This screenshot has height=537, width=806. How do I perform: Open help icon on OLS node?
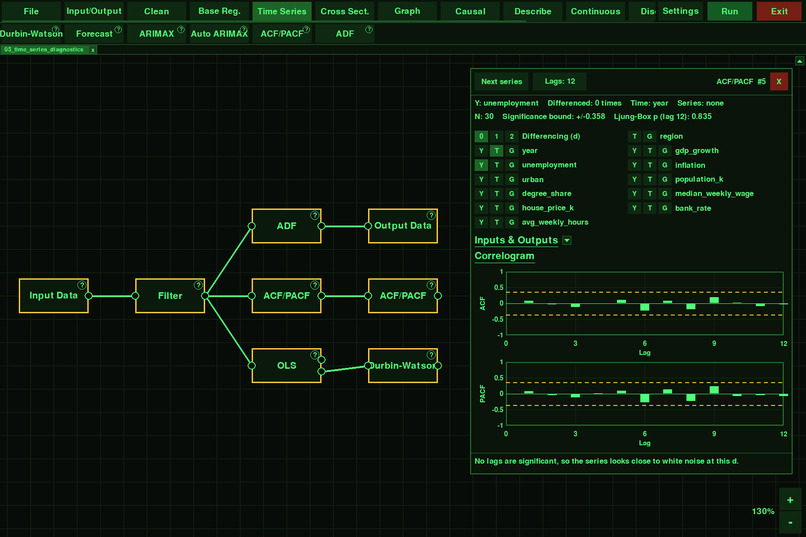314,355
